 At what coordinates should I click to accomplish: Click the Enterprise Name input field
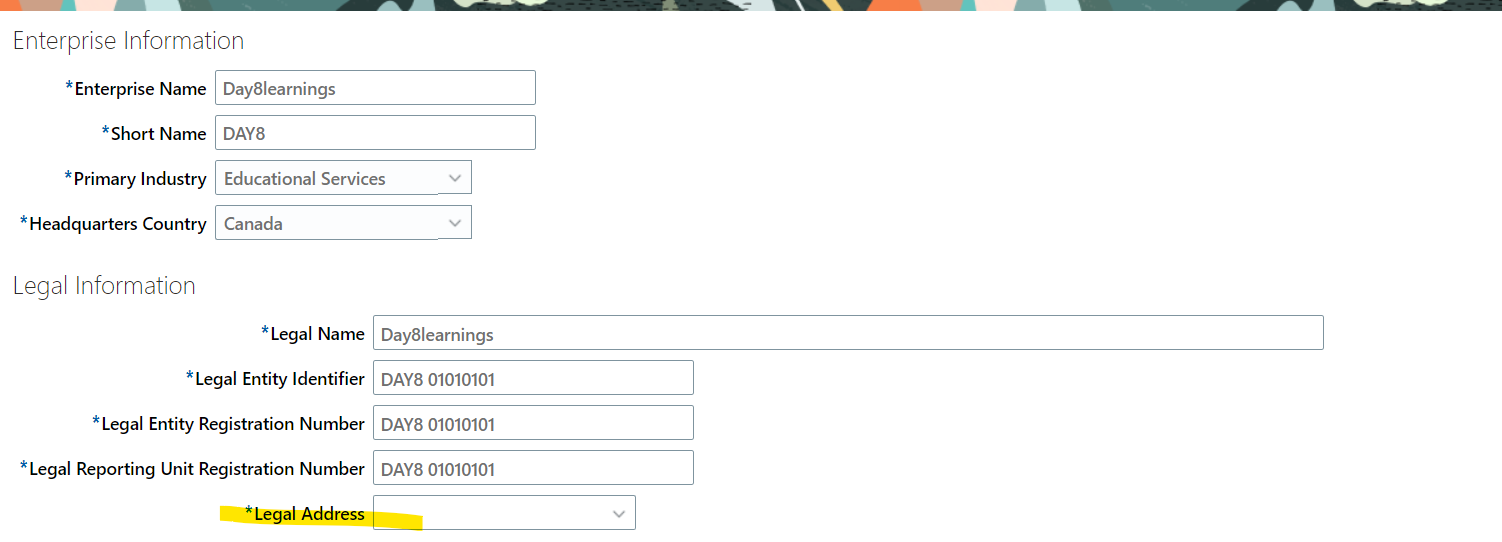click(375, 88)
